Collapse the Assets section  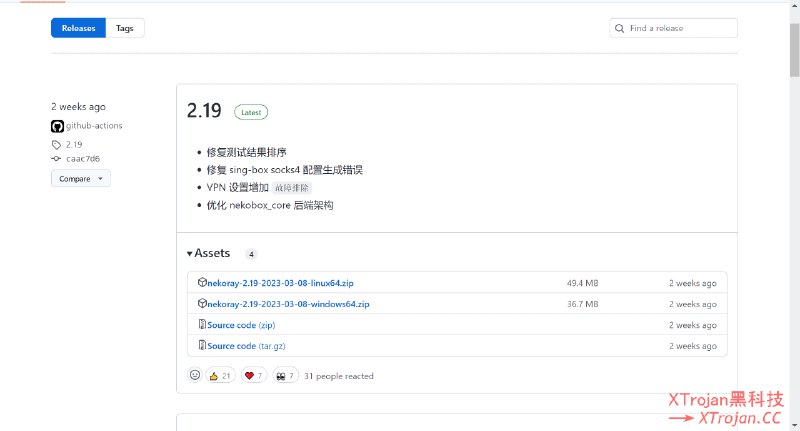pyautogui.click(x=209, y=254)
